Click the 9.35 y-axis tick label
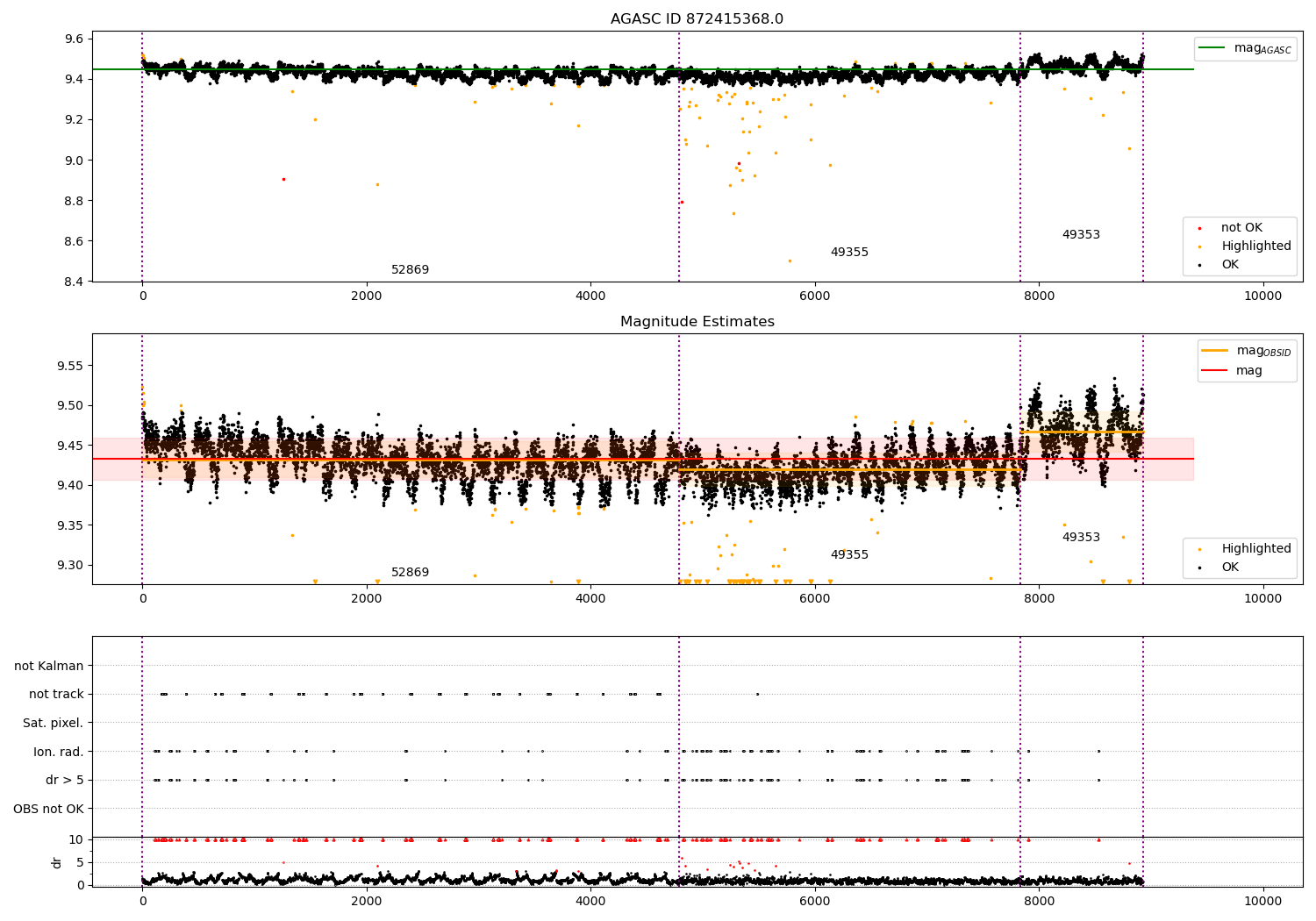This screenshot has height=921, width=1316. click(70, 525)
